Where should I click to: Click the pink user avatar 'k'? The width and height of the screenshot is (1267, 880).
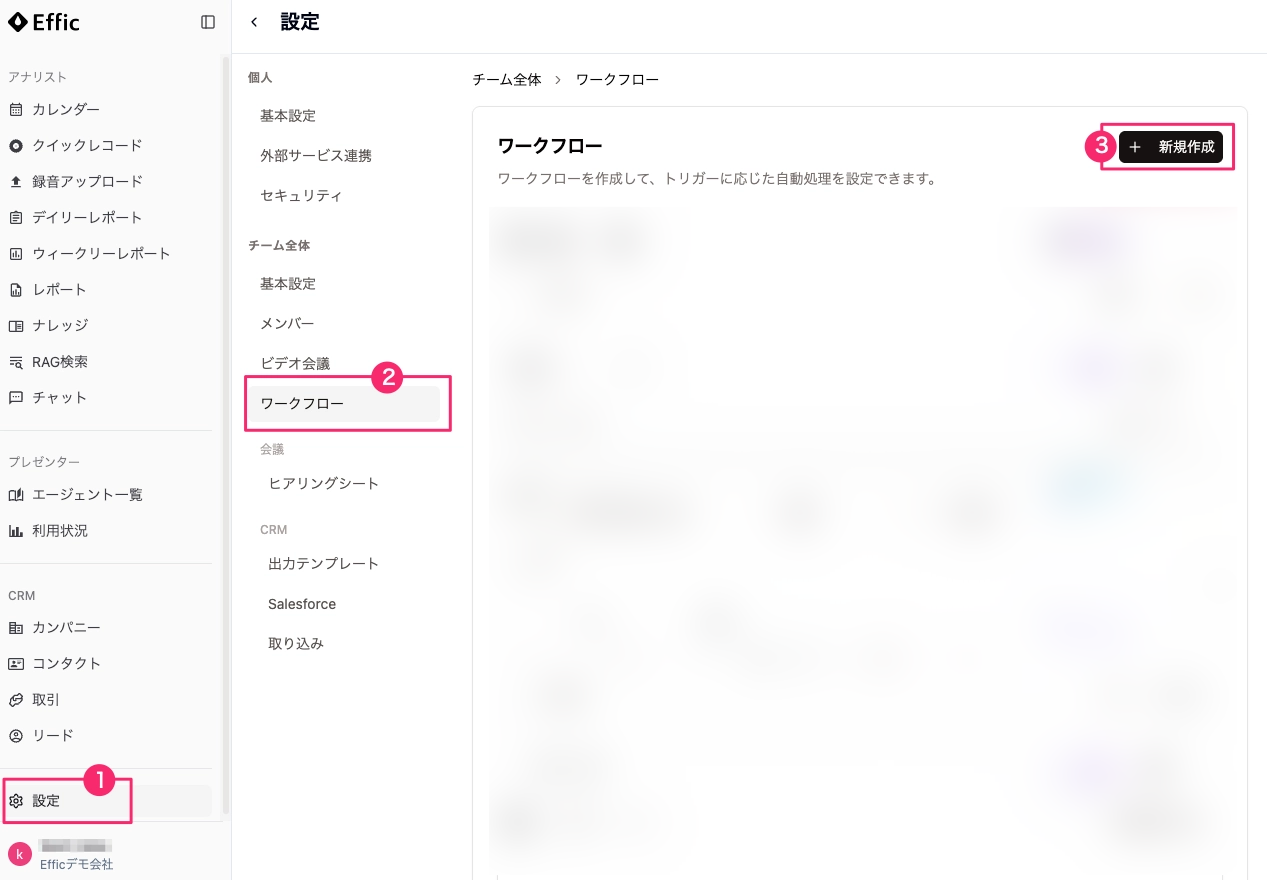click(x=20, y=854)
